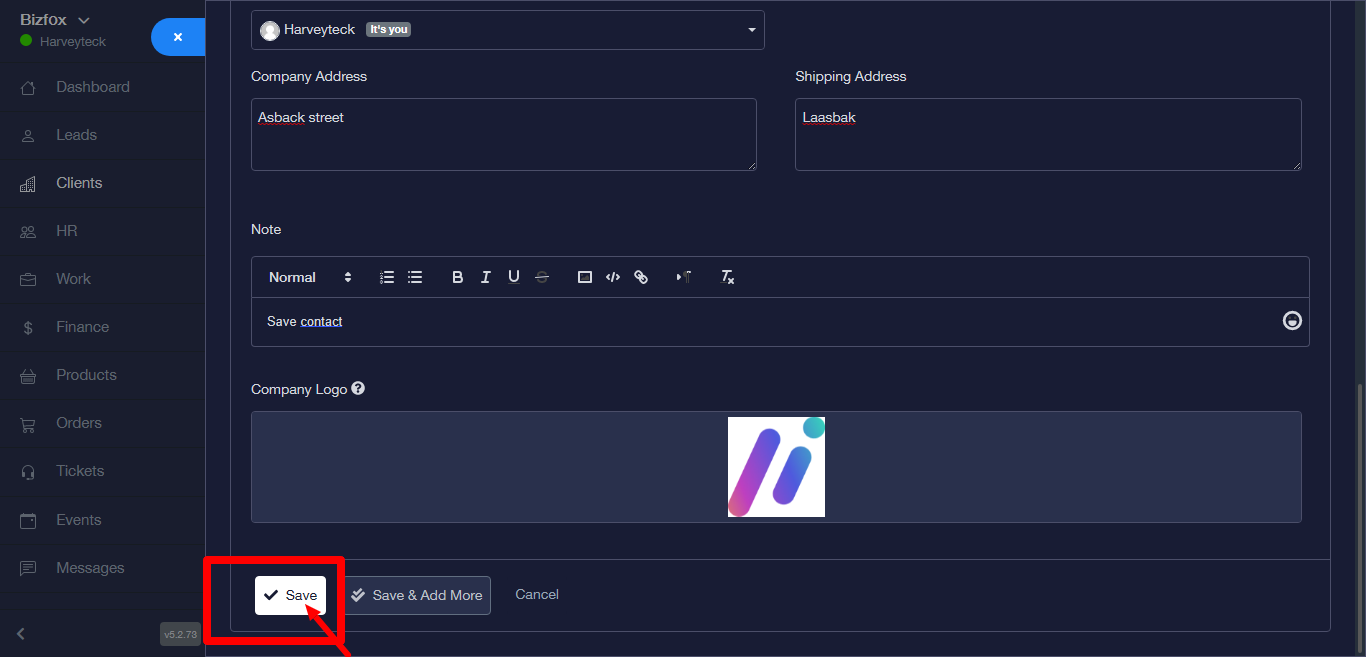Toggle italic formatting in Note editor
The height and width of the screenshot is (657, 1366).
point(486,277)
